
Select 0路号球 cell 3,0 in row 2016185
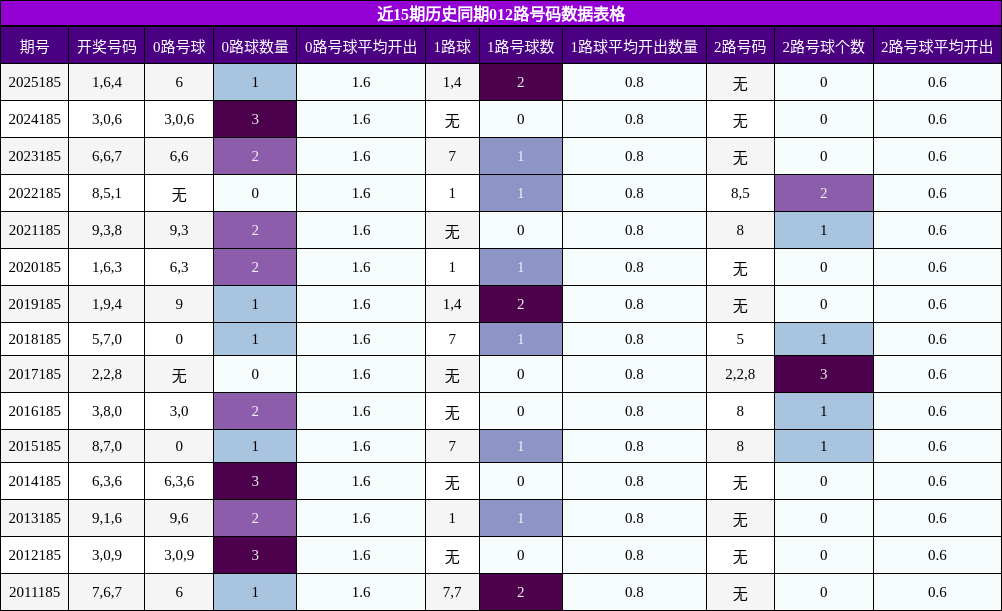click(x=179, y=411)
